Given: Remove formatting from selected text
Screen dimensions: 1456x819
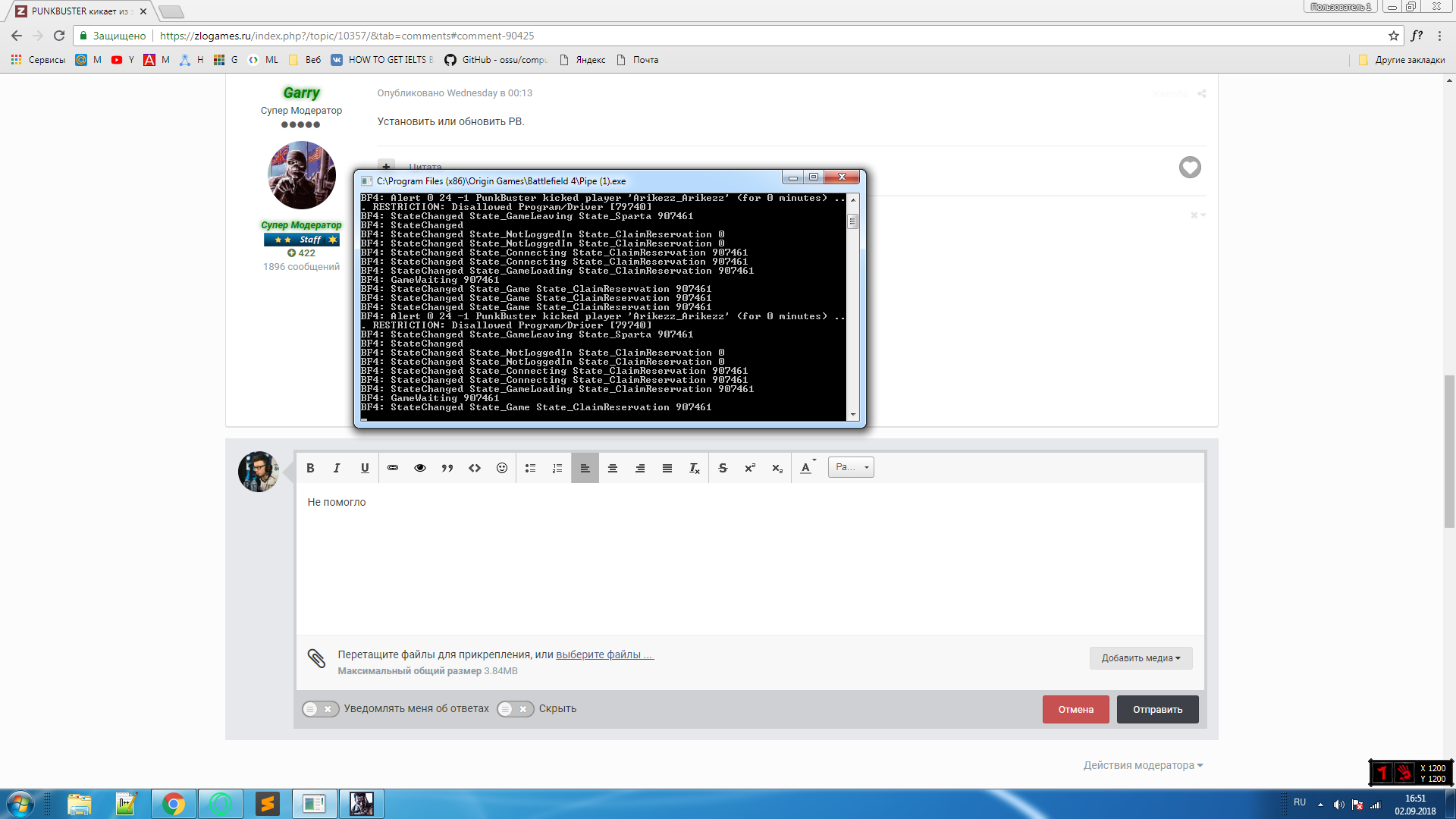Looking at the screenshot, I should click(x=695, y=468).
